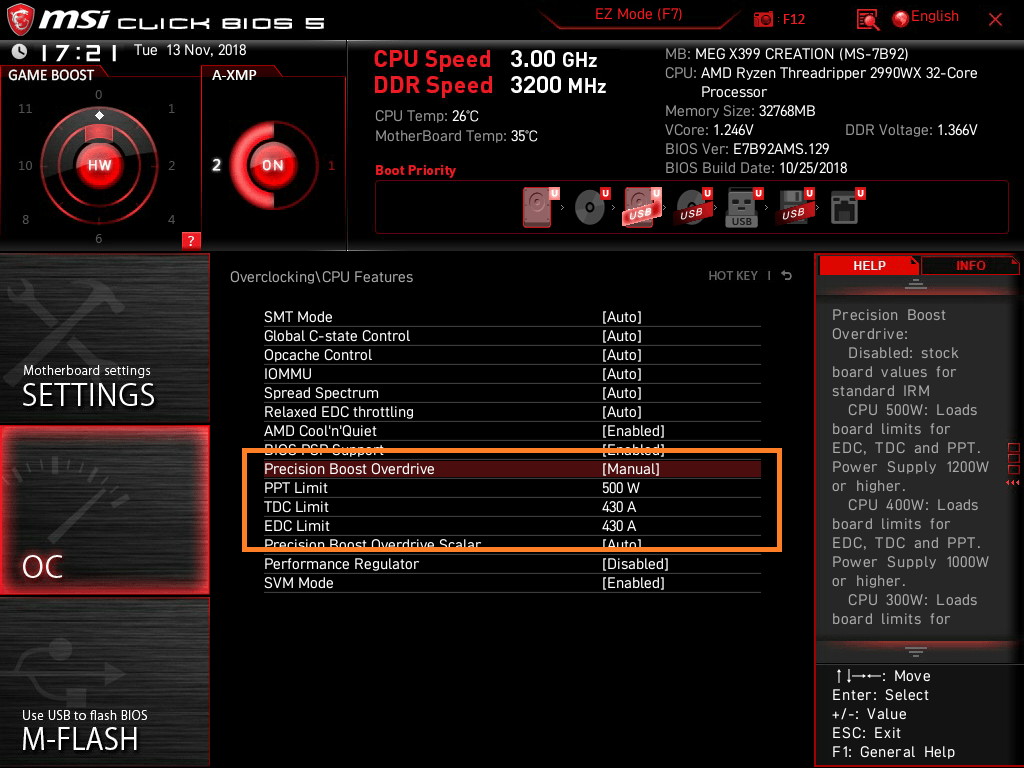
Task: Click the DDR Speed 3200 MHz readout
Action: 490,86
